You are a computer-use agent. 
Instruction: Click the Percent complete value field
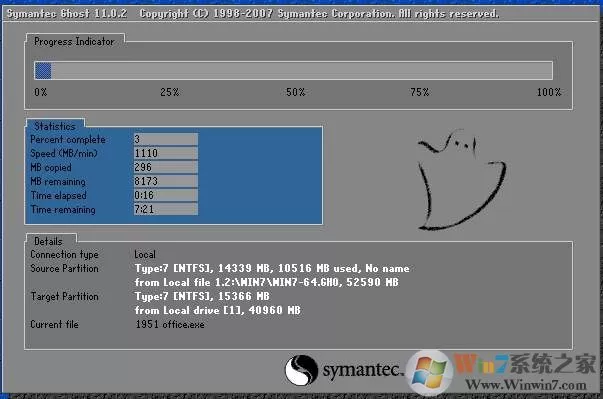[x=166, y=139]
